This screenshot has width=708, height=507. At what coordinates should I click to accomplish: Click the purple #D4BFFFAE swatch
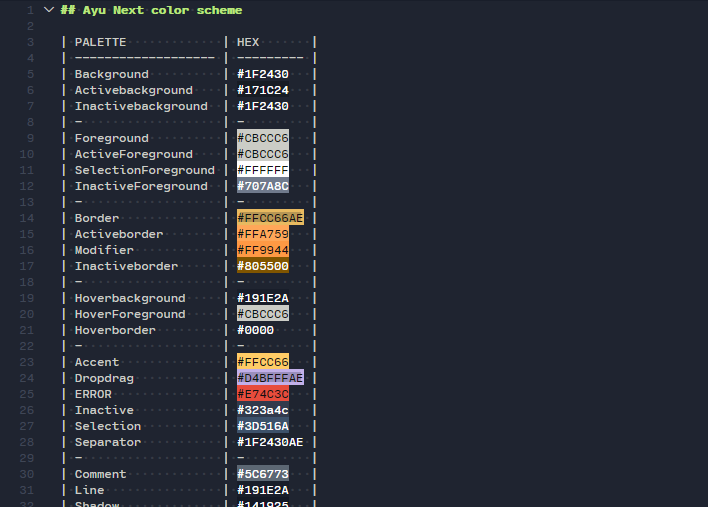pyautogui.click(x=270, y=378)
